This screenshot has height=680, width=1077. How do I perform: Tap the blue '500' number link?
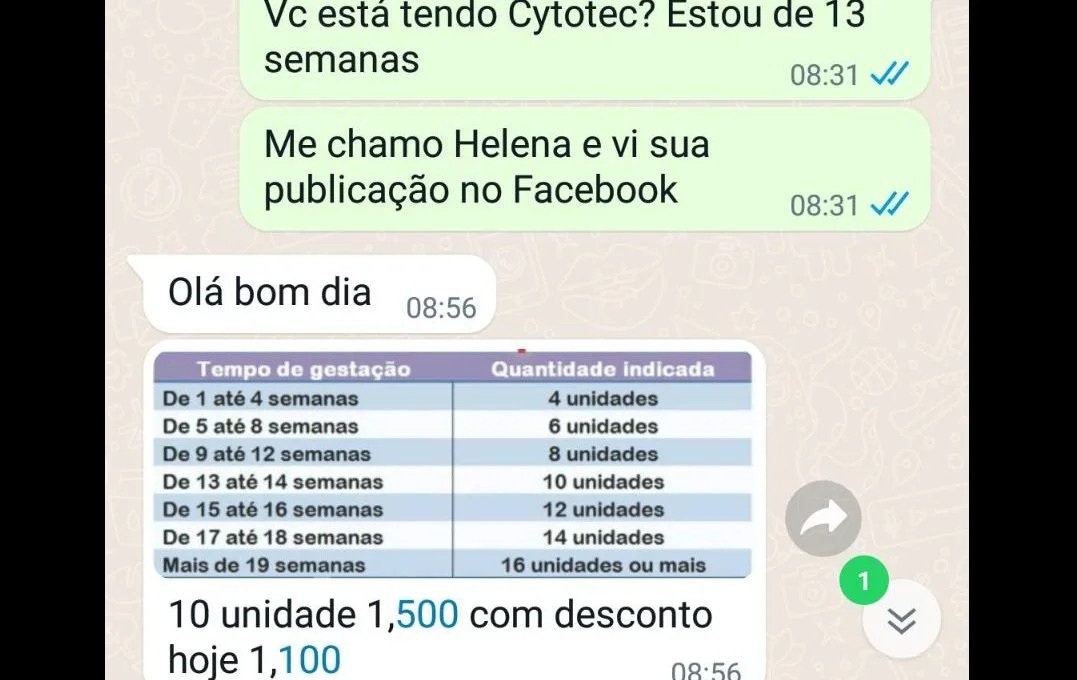point(427,614)
